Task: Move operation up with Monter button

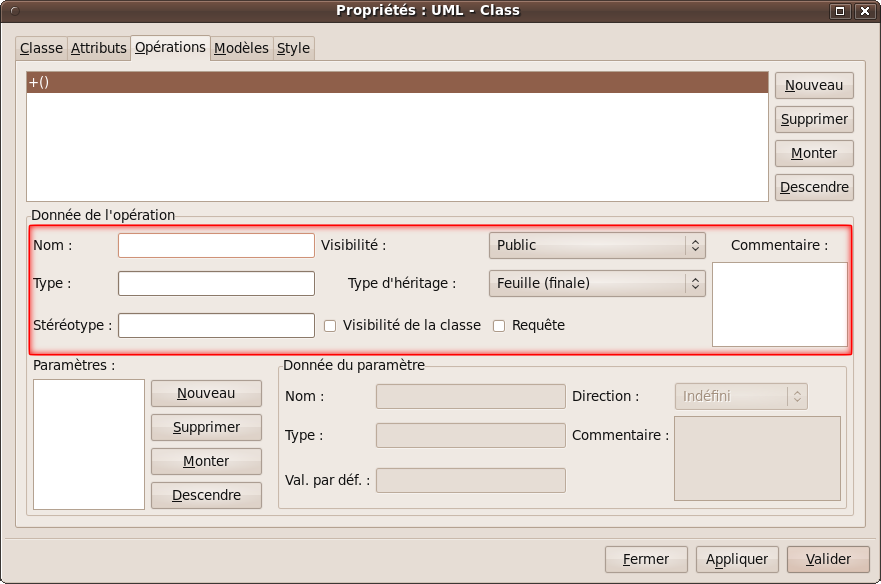Action: click(814, 153)
